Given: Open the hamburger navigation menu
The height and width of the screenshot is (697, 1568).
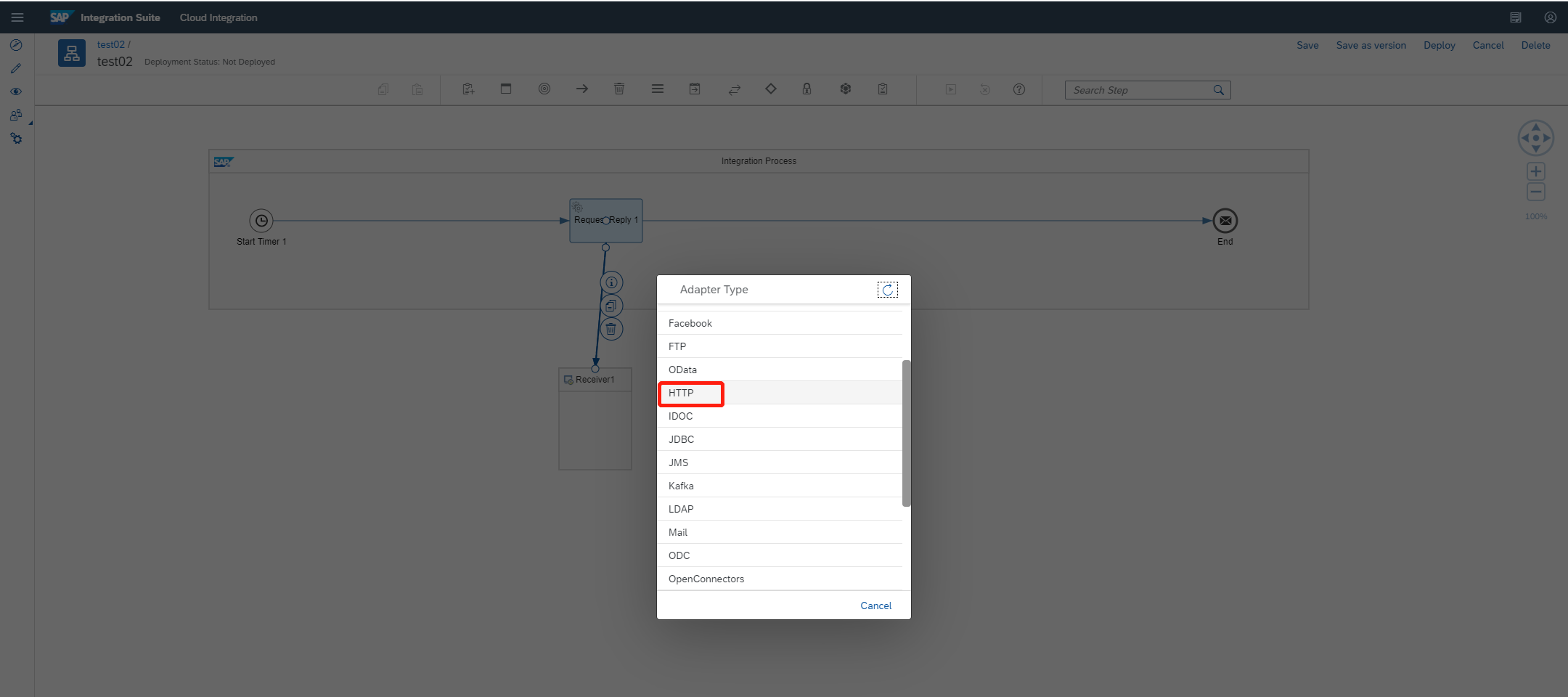Looking at the screenshot, I should click(x=17, y=17).
